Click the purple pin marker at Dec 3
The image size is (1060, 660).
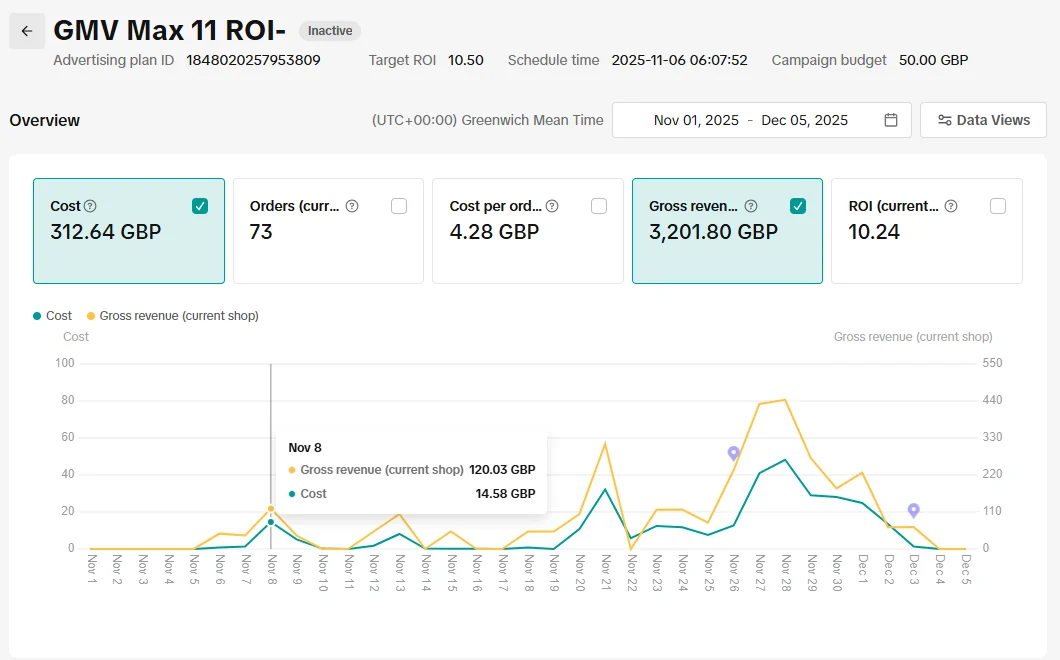913,510
